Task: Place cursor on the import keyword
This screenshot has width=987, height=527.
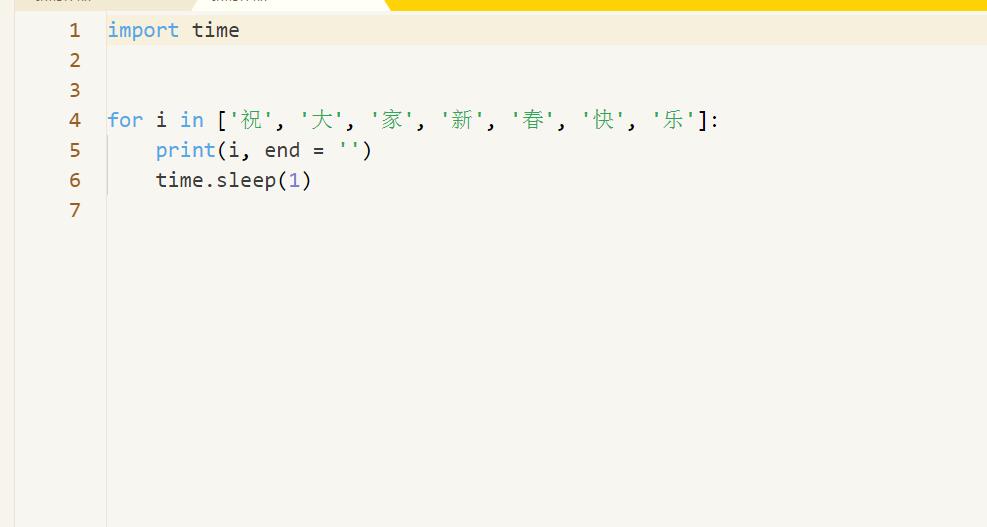Action: point(143,30)
